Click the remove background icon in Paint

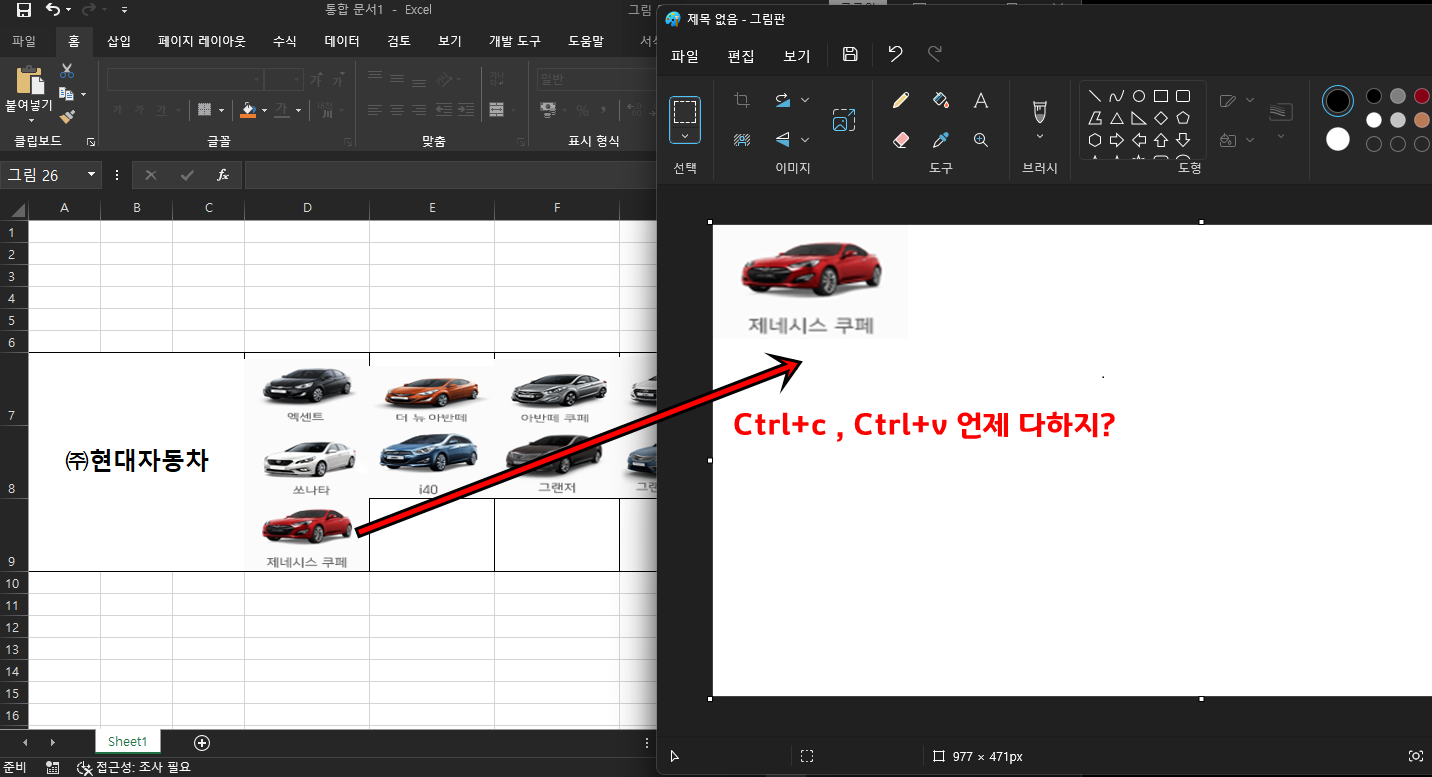tap(742, 140)
